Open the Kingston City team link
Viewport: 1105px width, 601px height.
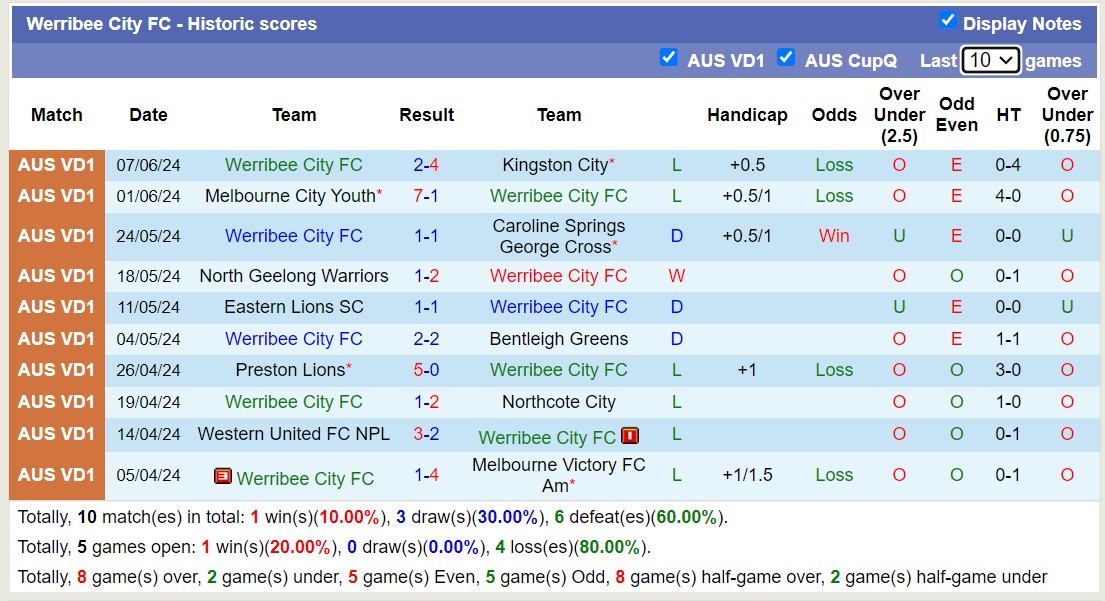tap(552, 165)
